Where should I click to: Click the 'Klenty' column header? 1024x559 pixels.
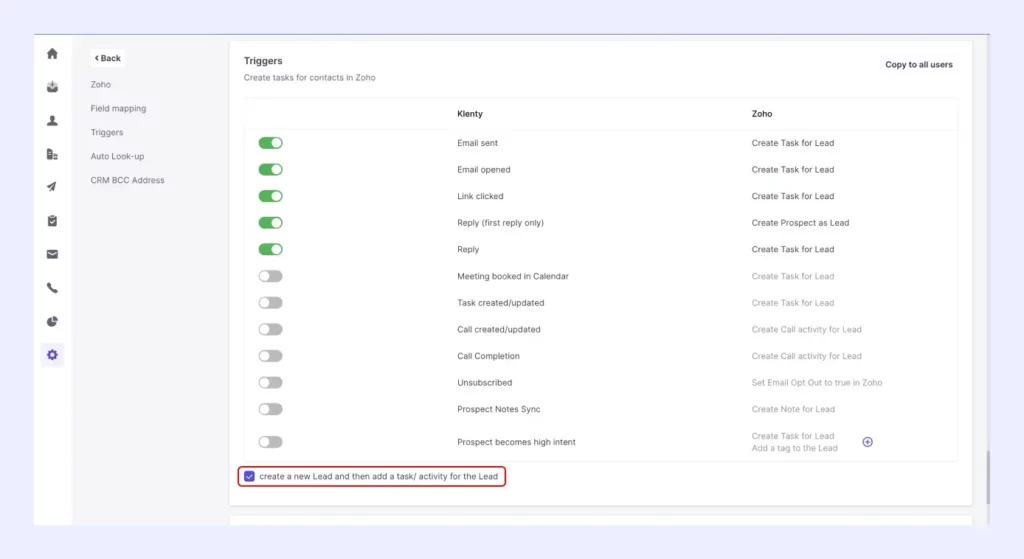click(470, 114)
